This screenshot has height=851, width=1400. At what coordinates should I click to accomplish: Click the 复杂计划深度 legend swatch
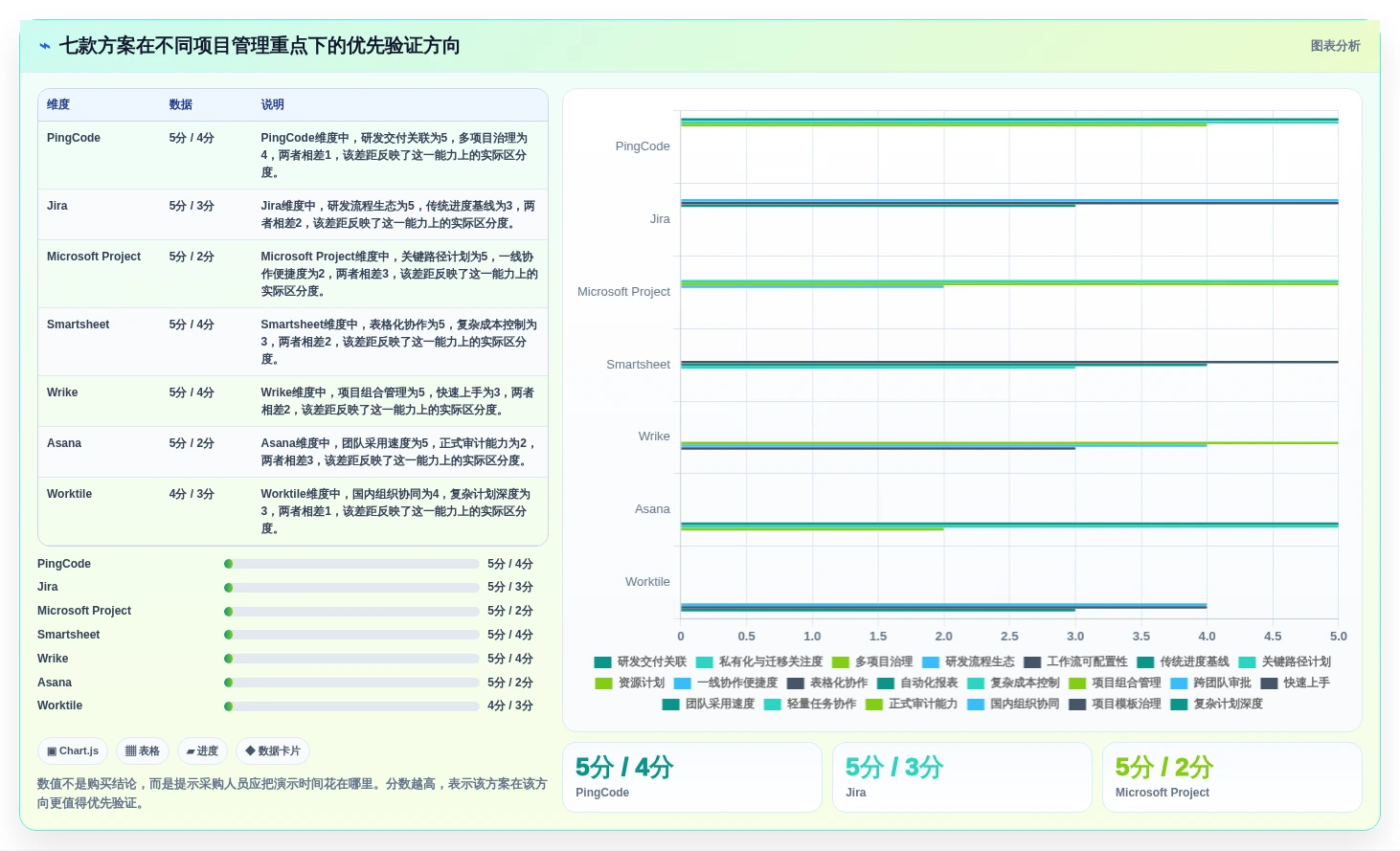1179,705
